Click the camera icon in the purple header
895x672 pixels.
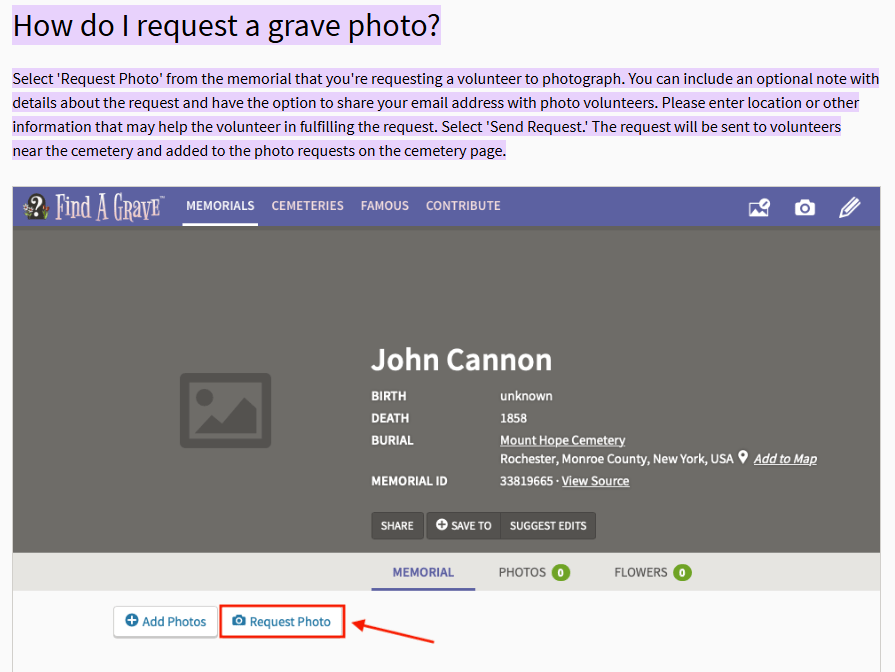pos(805,207)
